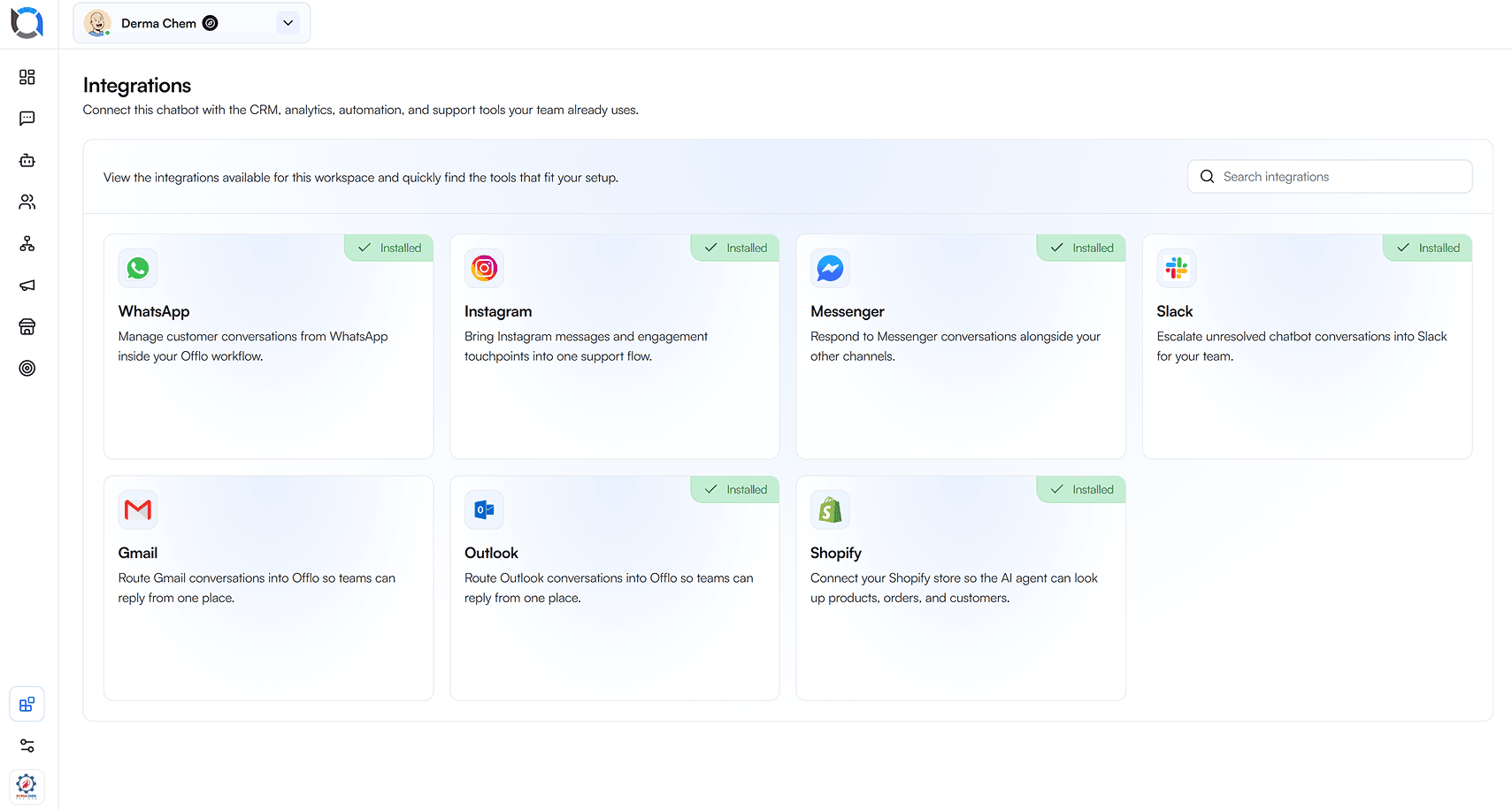Click Installed badge on Messenger card

pos(1081,248)
